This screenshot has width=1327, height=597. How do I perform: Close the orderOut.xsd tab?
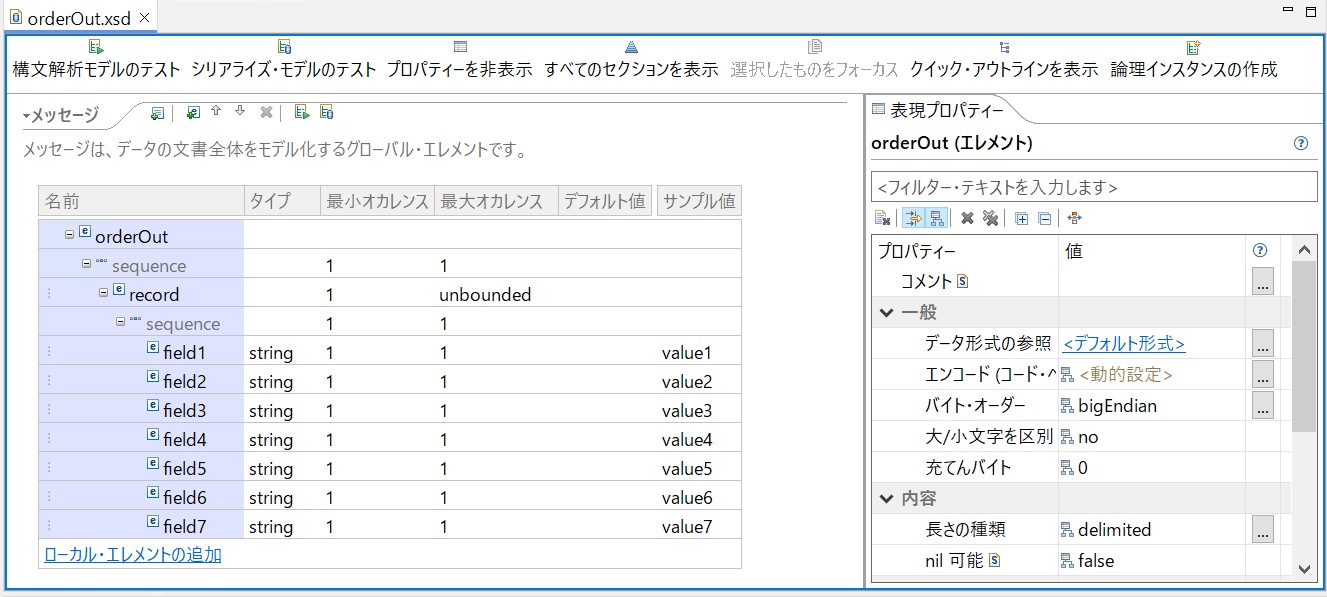pos(145,17)
